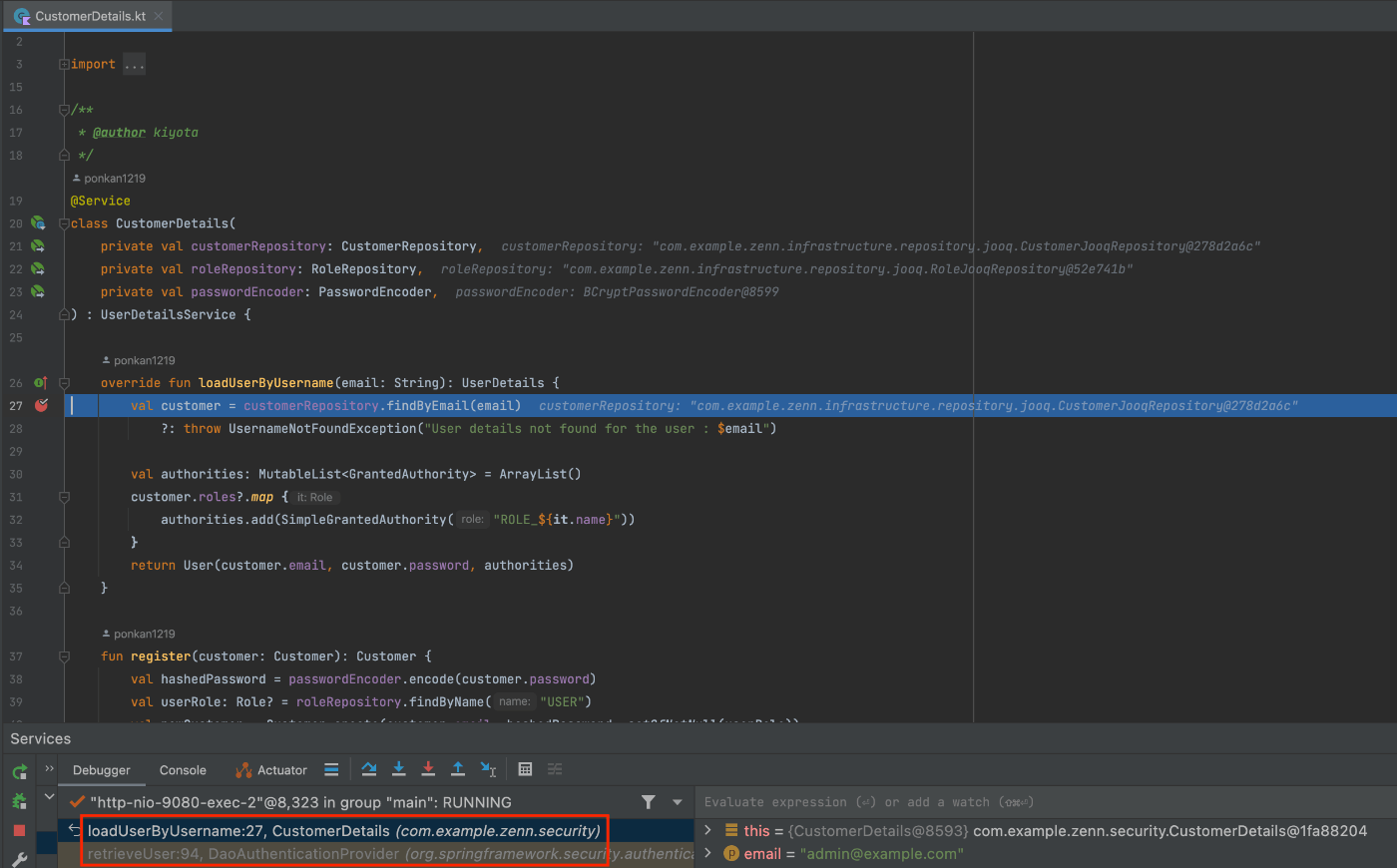Collapse the register function fold at line 37
Viewport: 1397px width, 868px height.
[x=64, y=656]
